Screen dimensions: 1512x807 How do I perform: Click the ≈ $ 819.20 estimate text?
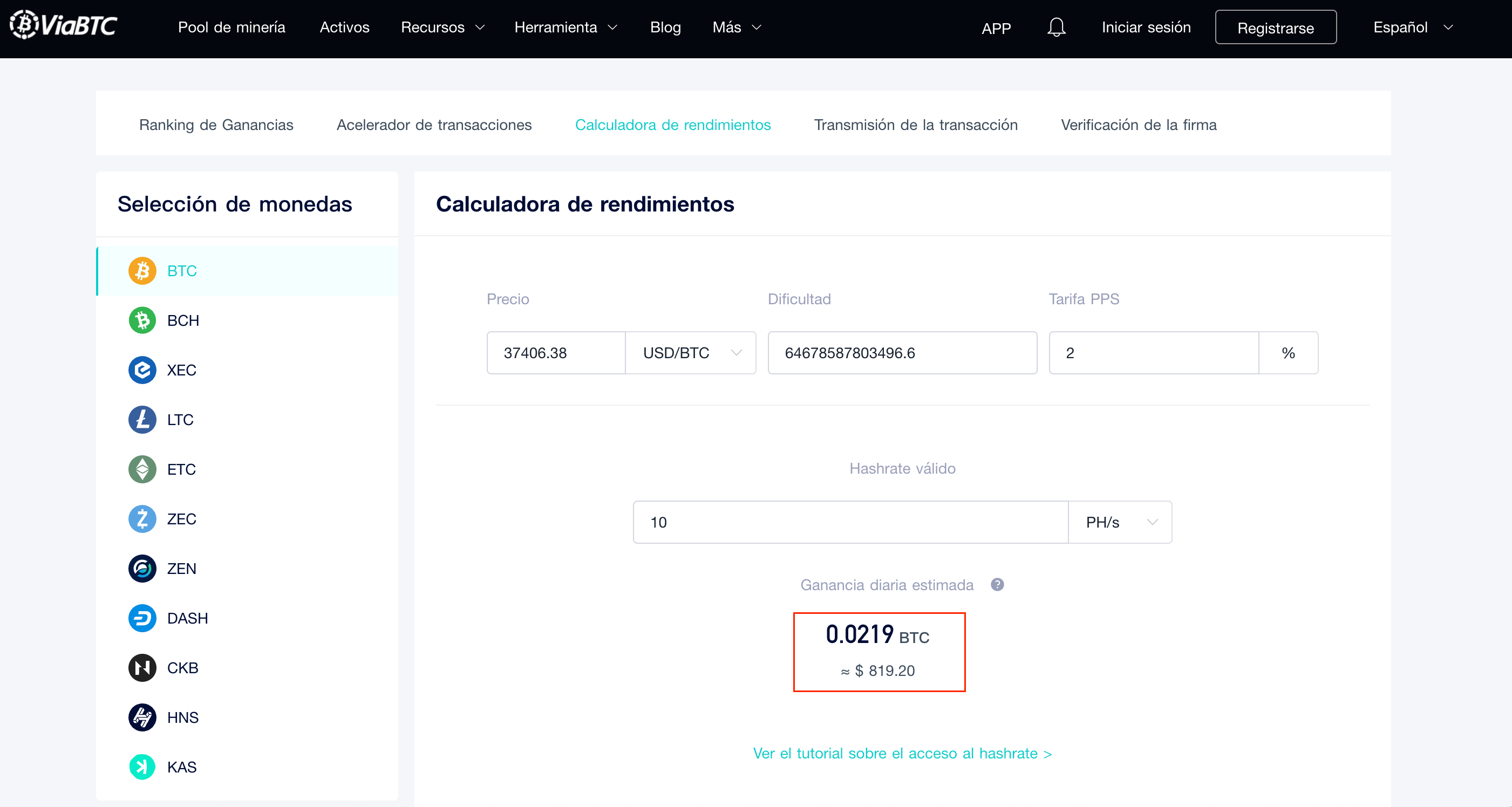[x=877, y=671]
